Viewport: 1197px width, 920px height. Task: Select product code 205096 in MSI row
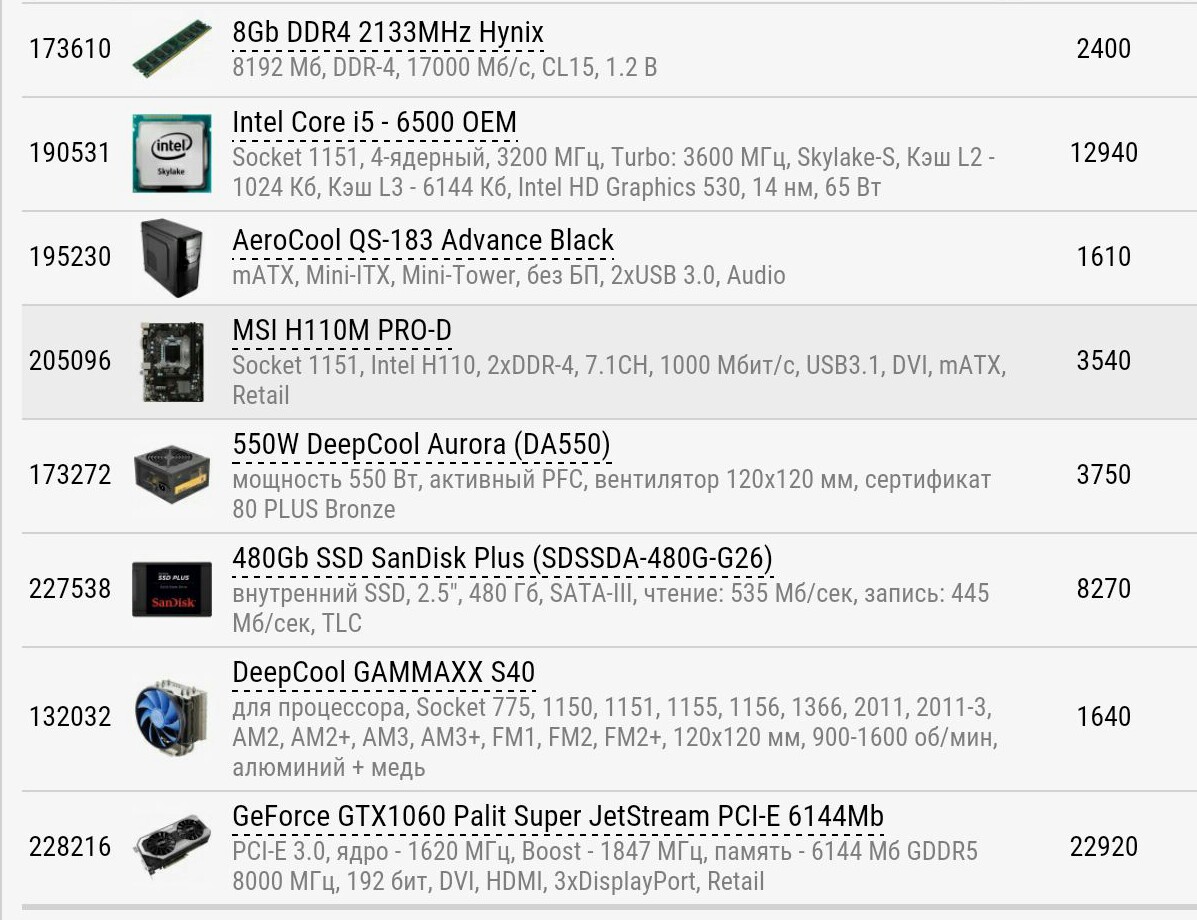pos(70,360)
